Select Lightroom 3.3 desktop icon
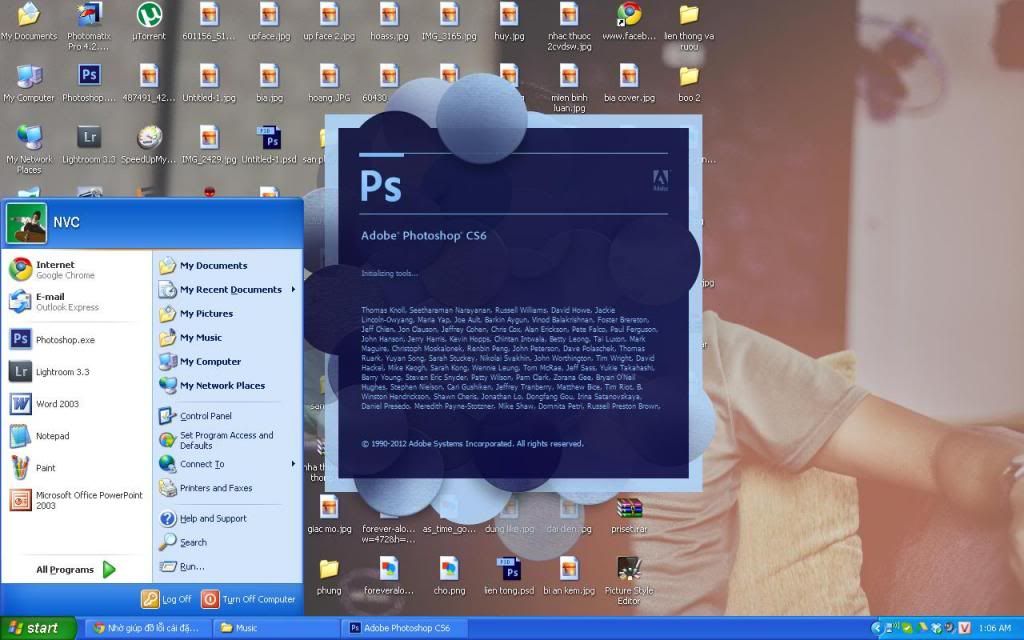Image resolution: width=1024 pixels, height=640 pixels. click(89, 145)
